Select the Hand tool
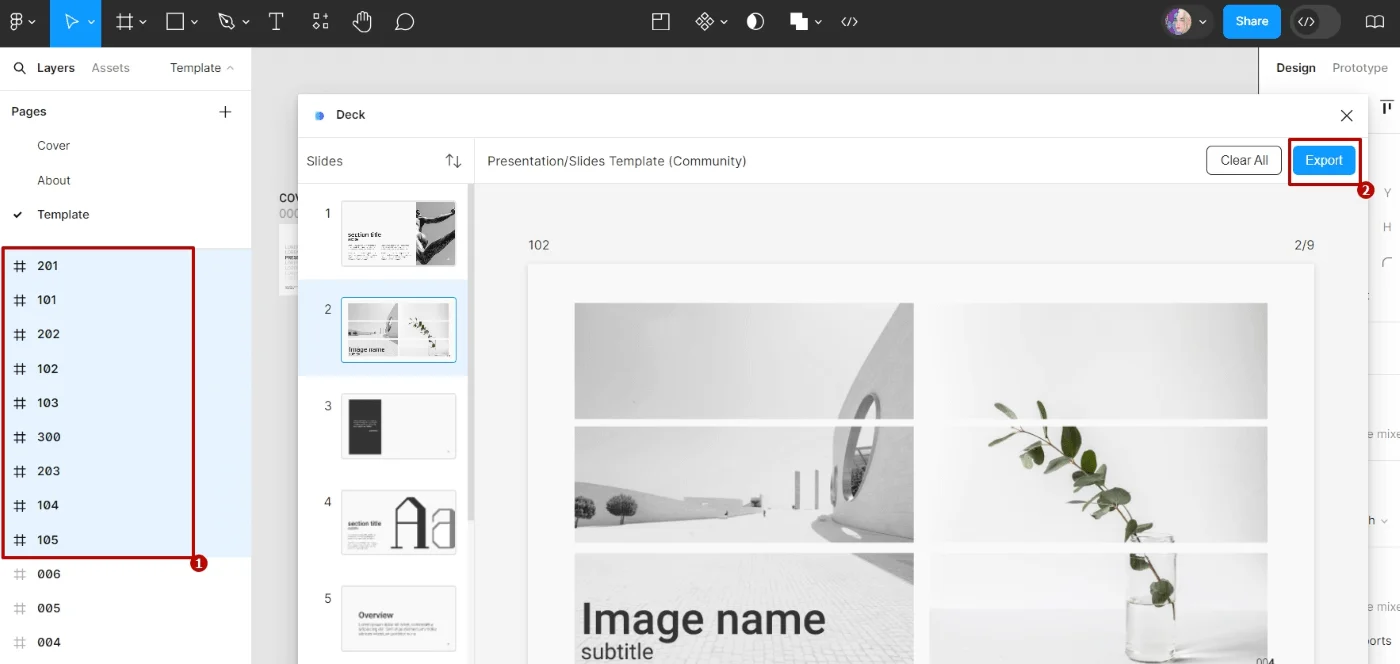The height and width of the screenshot is (664, 1400). coord(362,22)
